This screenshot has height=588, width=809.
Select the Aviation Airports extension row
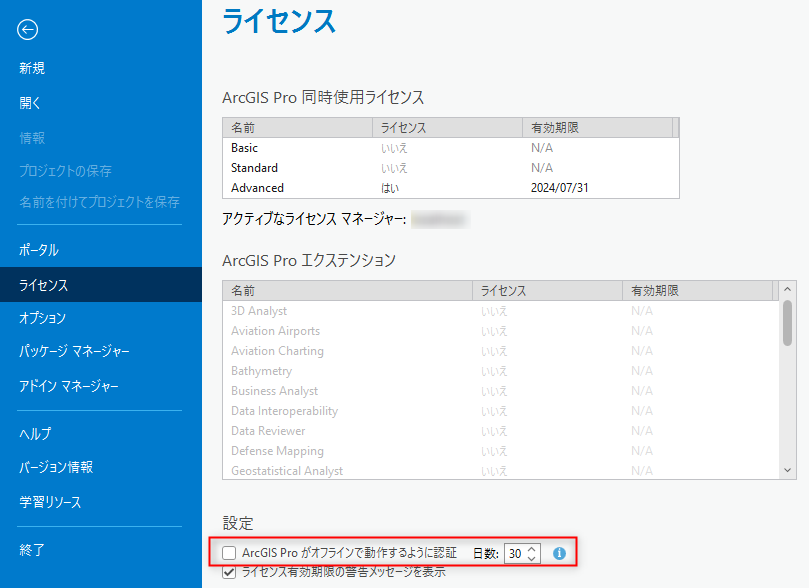click(x=500, y=331)
